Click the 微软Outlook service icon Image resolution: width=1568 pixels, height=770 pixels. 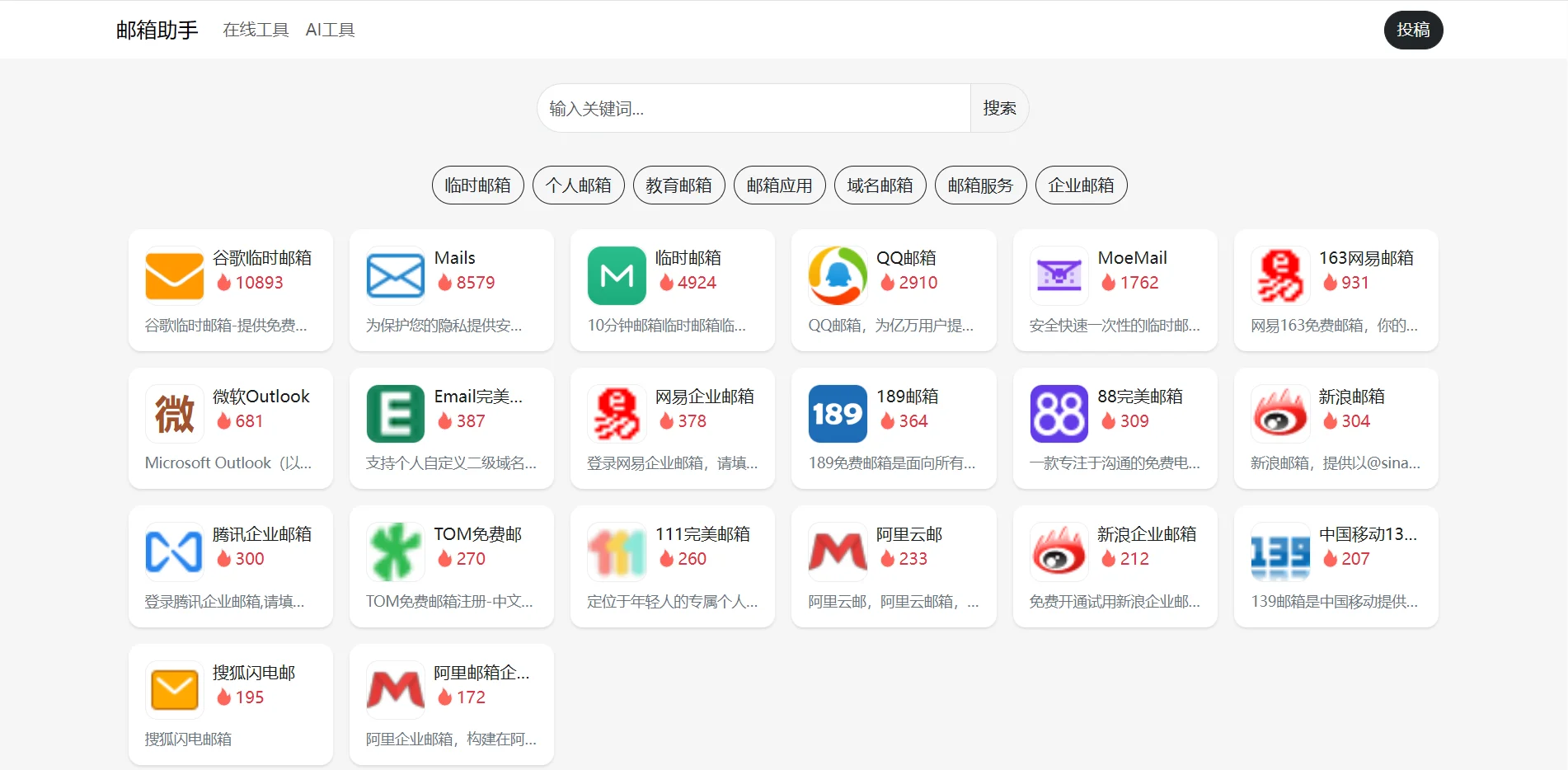coord(173,413)
